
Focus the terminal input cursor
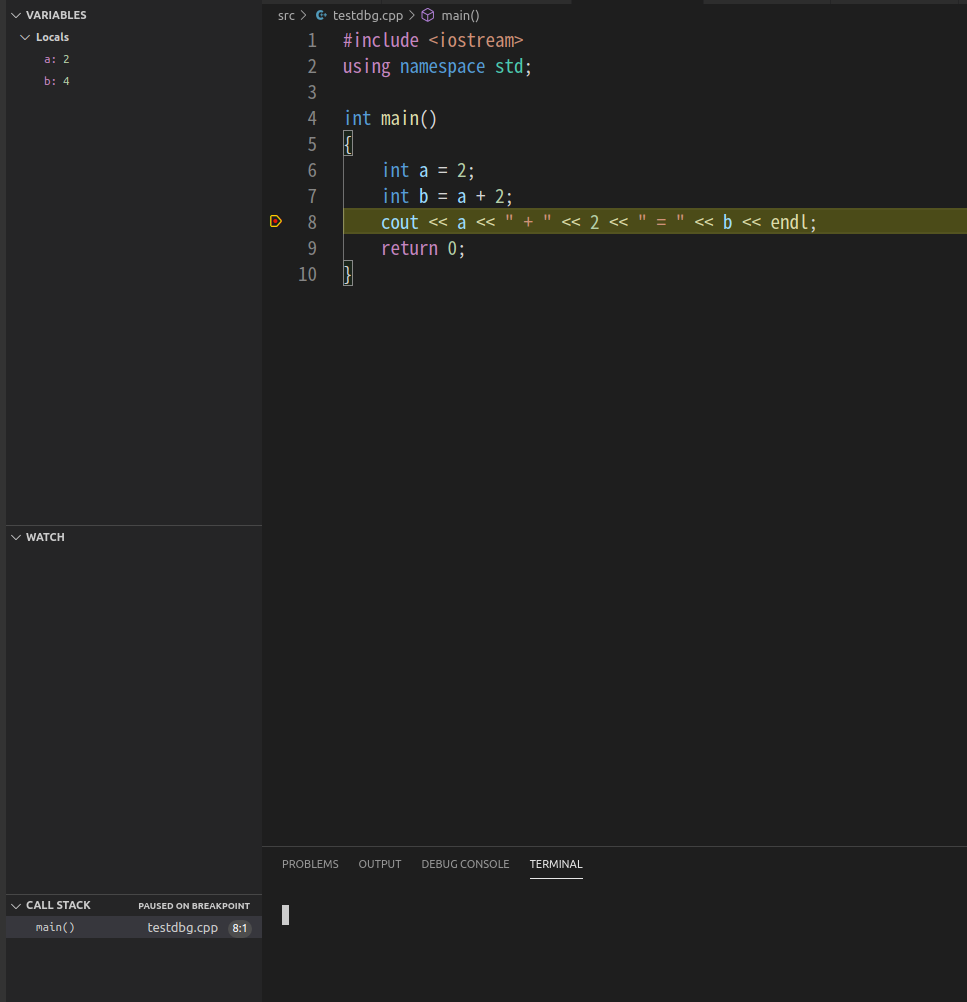(x=286, y=915)
